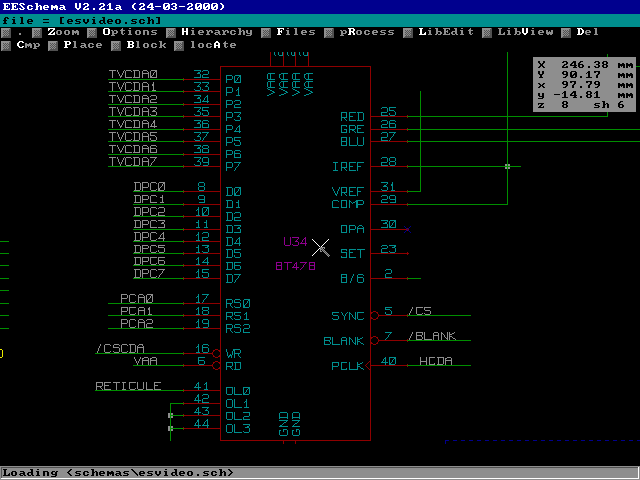This screenshot has width=640, height=480.
Task: Open the pRocess menu
Action: (367, 32)
